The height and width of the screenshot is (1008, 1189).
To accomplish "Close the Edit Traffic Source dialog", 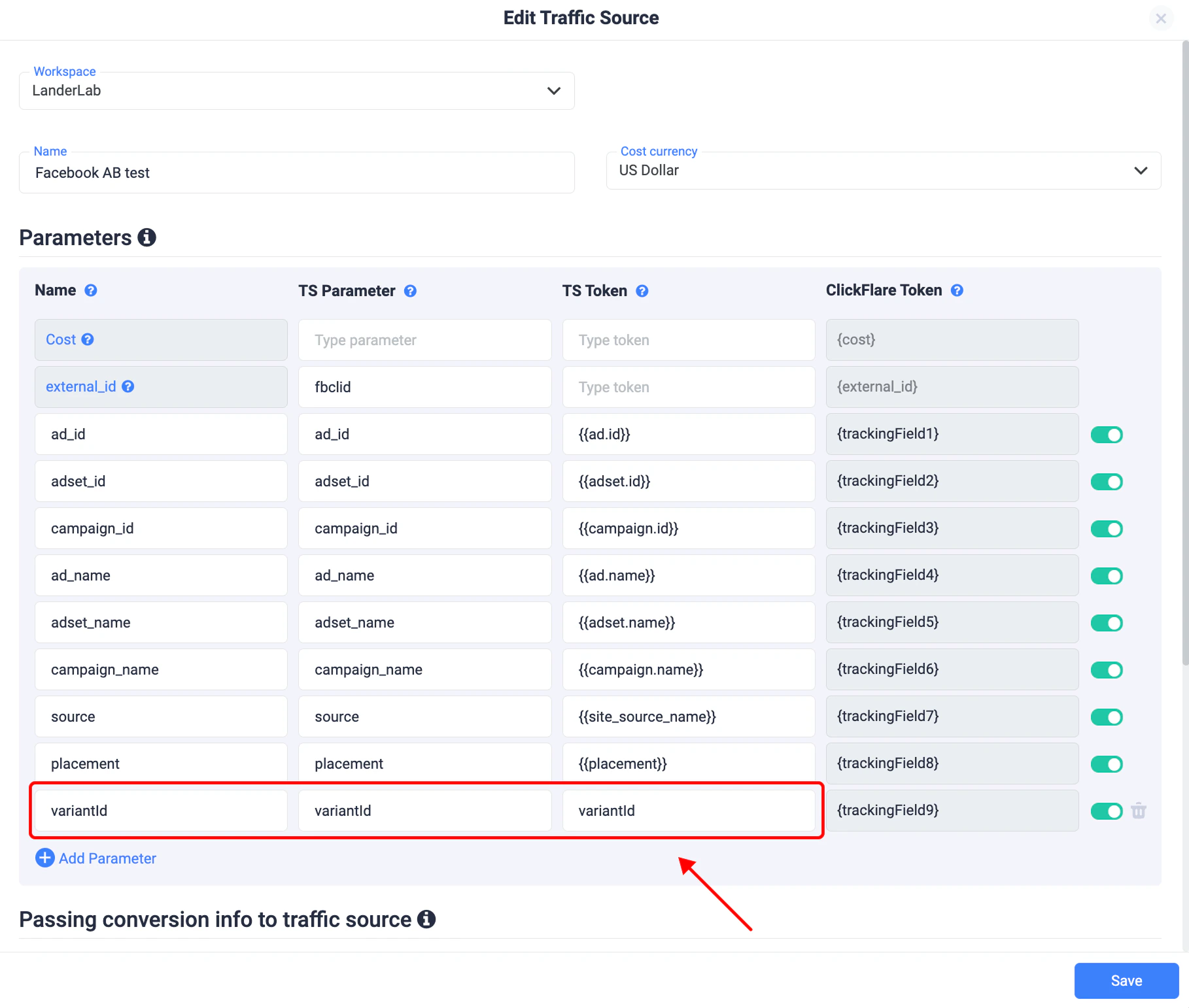I will coord(1161,18).
